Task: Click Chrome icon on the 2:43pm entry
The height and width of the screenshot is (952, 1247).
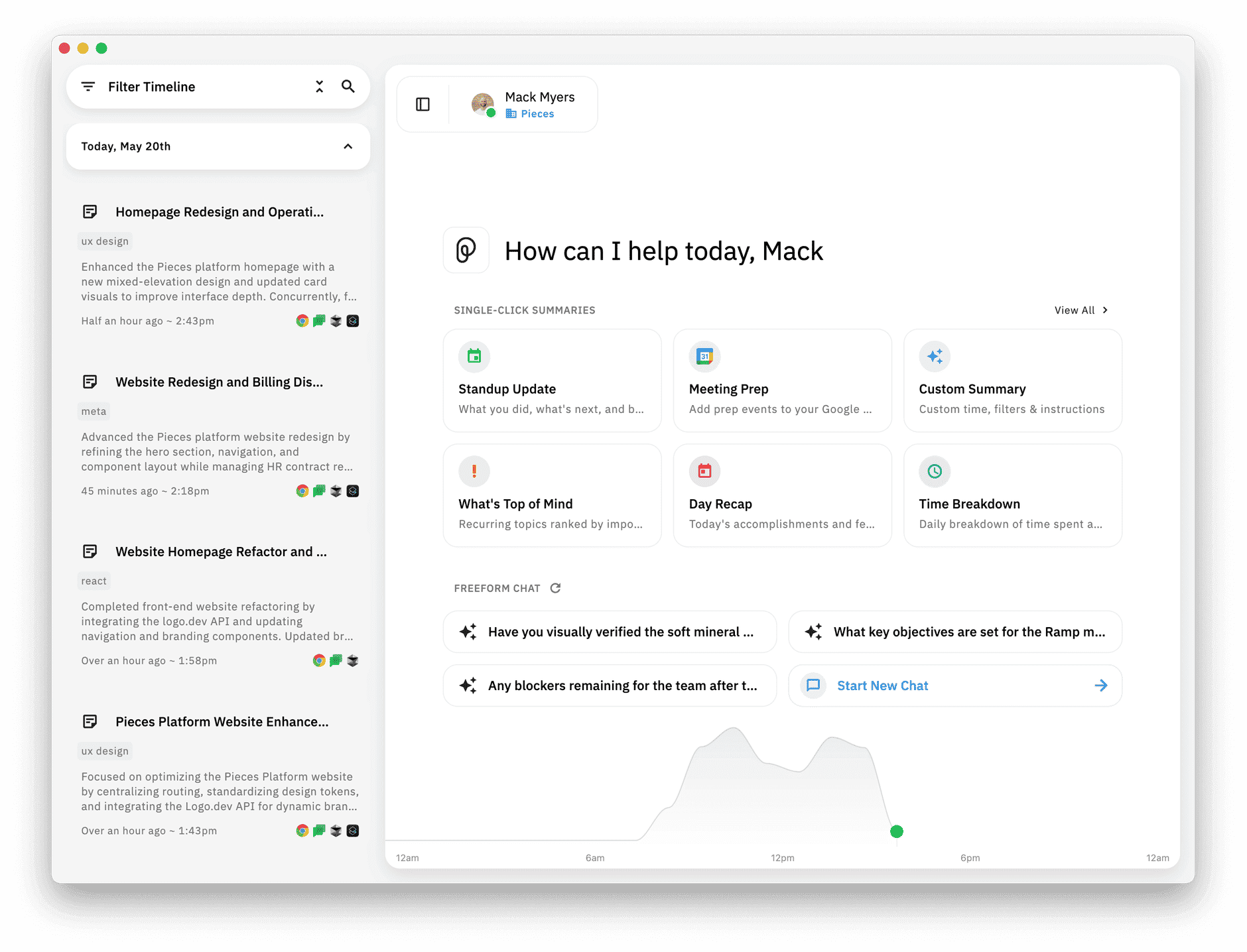Action: tap(302, 321)
